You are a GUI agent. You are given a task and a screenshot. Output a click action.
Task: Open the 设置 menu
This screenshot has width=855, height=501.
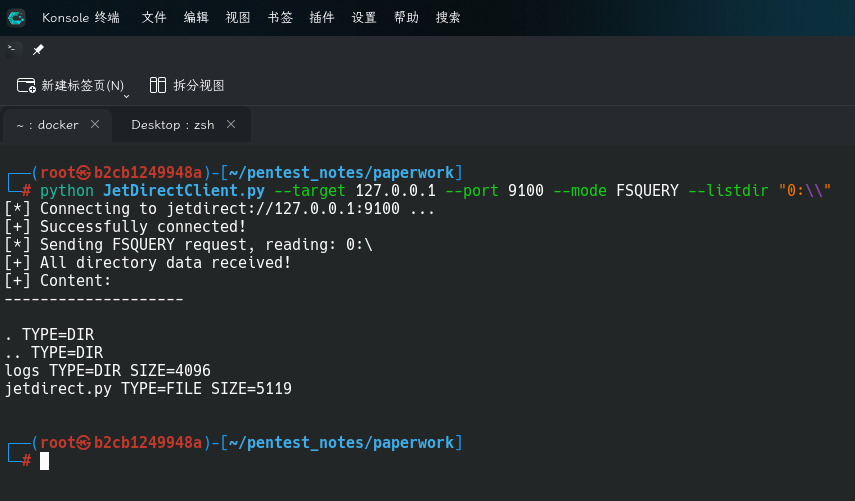point(364,17)
